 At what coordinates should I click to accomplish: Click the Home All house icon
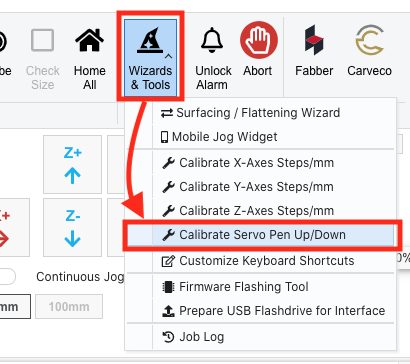coord(90,40)
